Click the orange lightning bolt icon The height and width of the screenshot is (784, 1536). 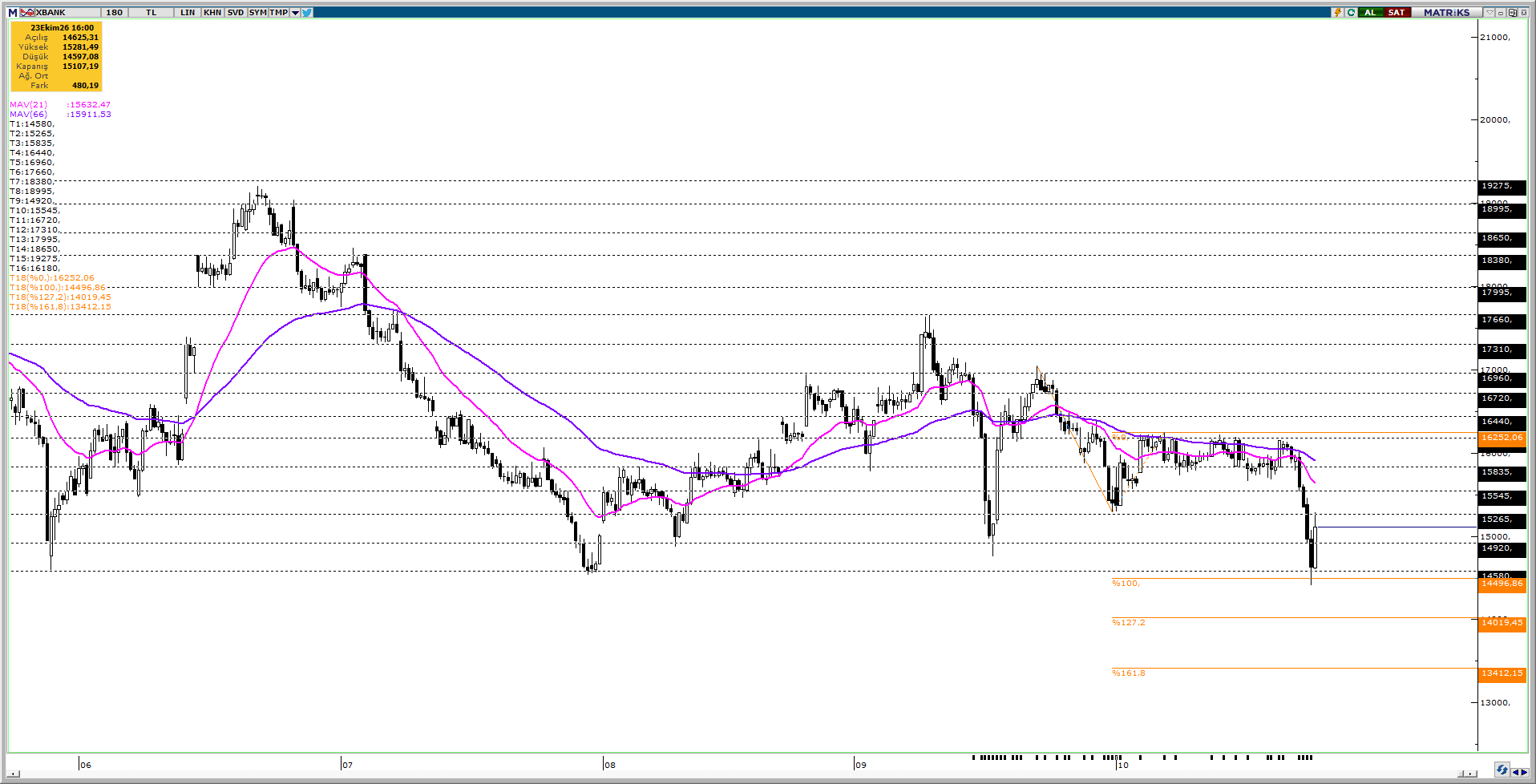pyautogui.click(x=1337, y=13)
